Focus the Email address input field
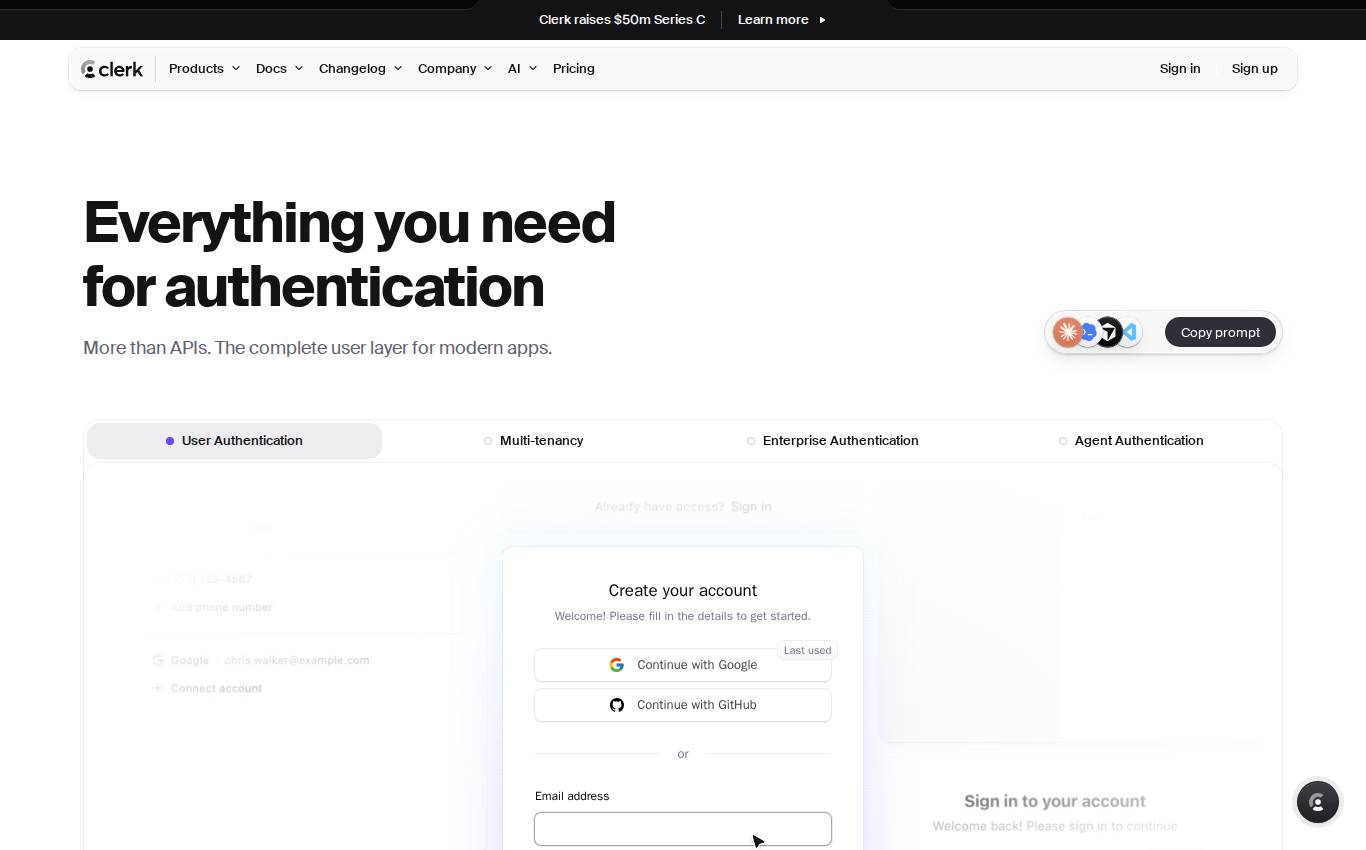1366x850 pixels. [x=683, y=829]
